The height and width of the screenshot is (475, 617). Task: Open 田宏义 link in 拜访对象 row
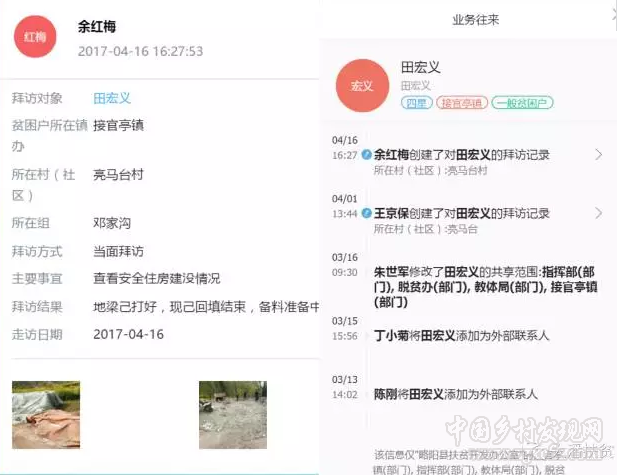(112, 98)
